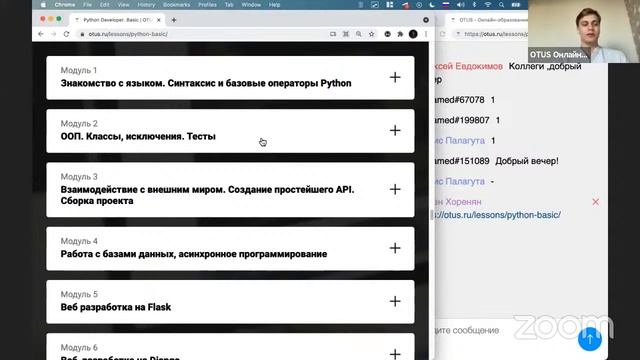Go forward in Chrome
The image size is (640, 360).
(x=53, y=34)
